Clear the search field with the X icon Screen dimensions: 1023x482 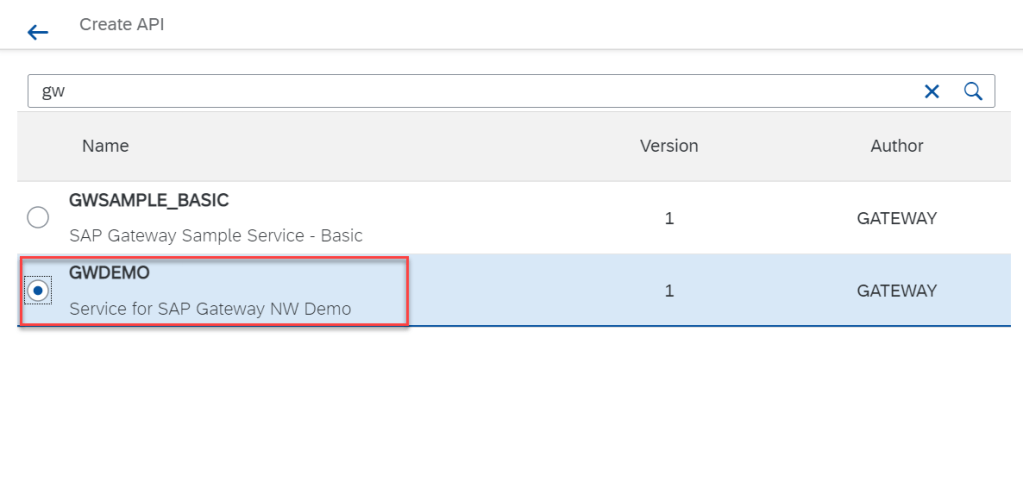(x=932, y=91)
